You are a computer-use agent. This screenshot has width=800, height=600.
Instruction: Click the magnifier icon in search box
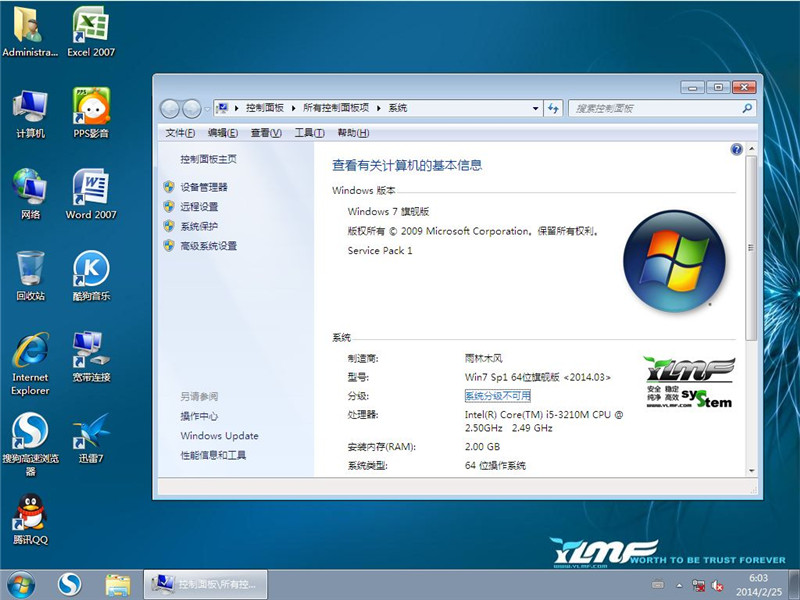pos(747,108)
